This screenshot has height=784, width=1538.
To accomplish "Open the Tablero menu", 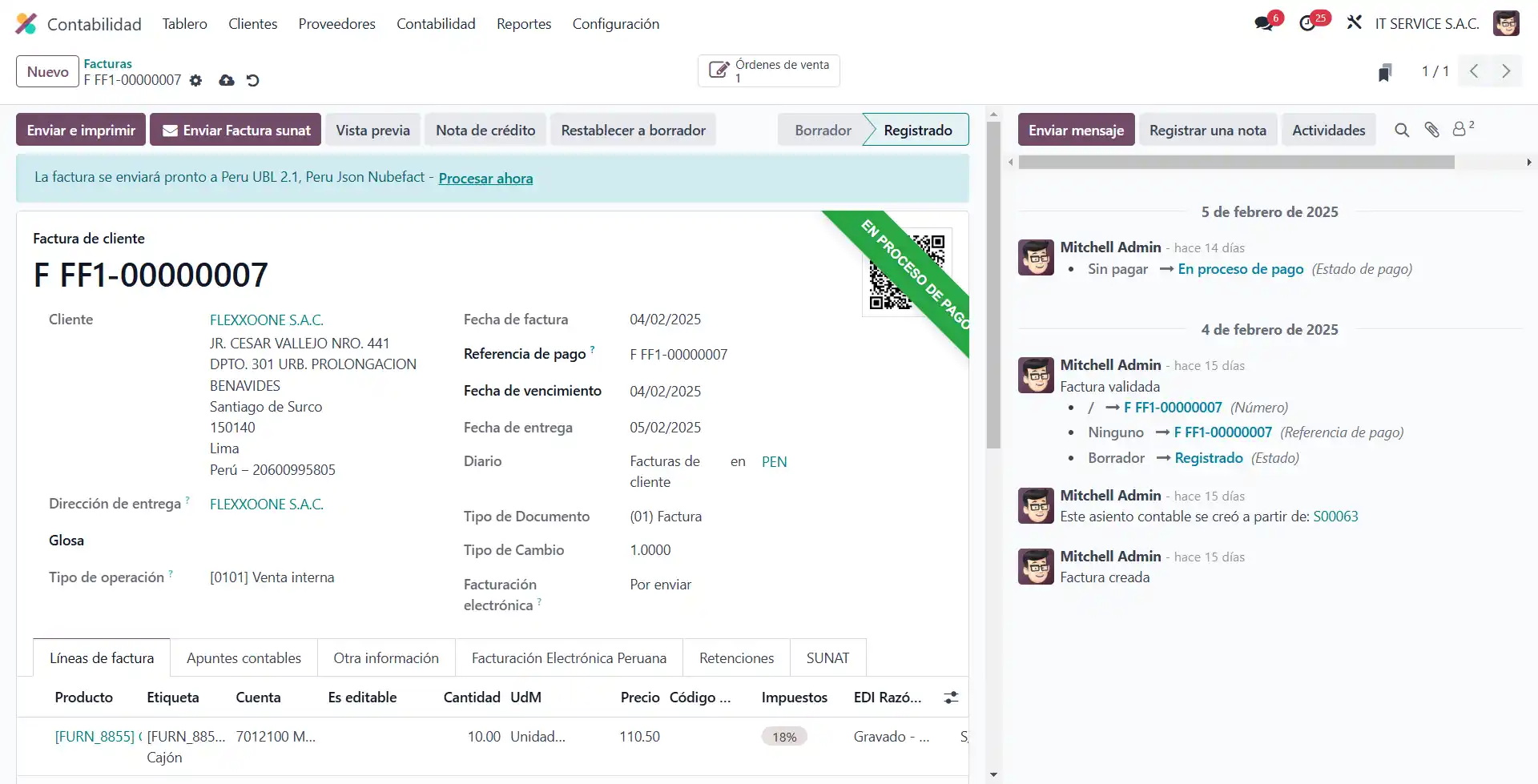I will [x=185, y=24].
